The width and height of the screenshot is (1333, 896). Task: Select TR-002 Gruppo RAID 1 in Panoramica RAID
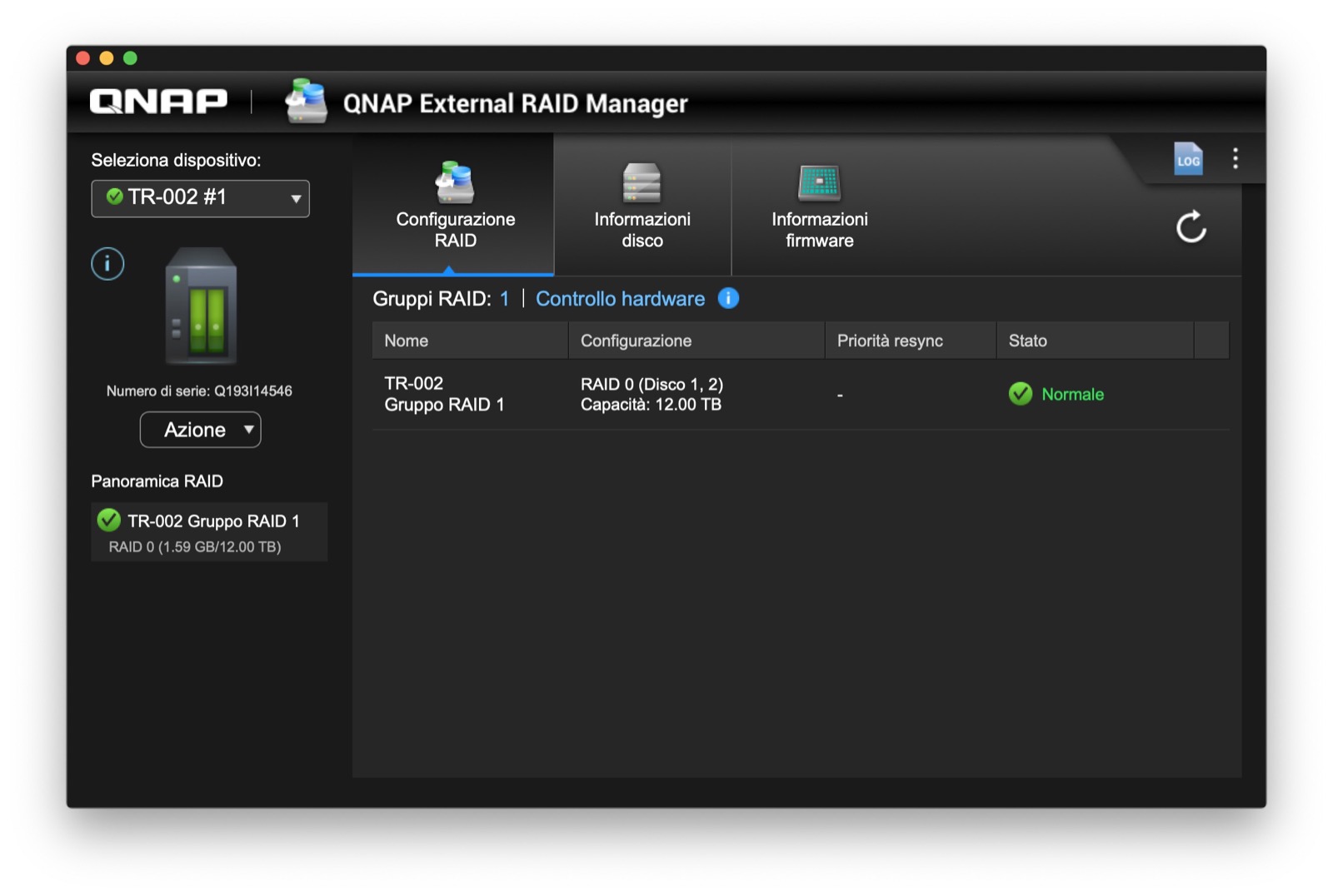209,532
